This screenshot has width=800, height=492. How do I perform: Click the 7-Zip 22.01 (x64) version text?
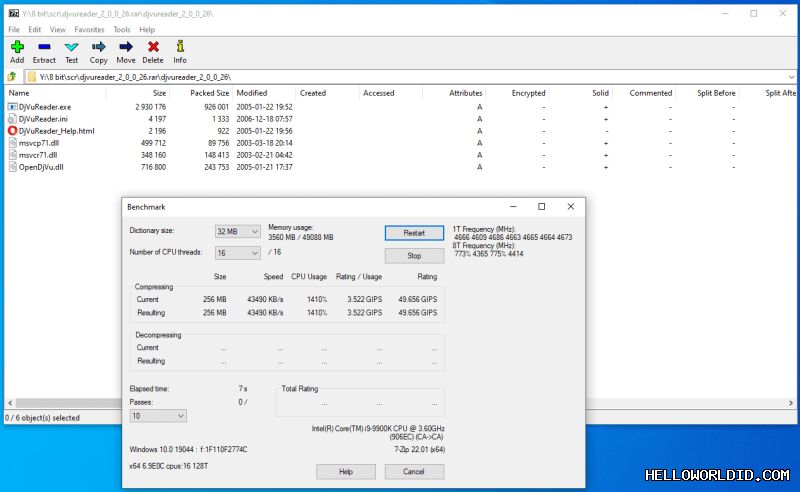(419, 450)
